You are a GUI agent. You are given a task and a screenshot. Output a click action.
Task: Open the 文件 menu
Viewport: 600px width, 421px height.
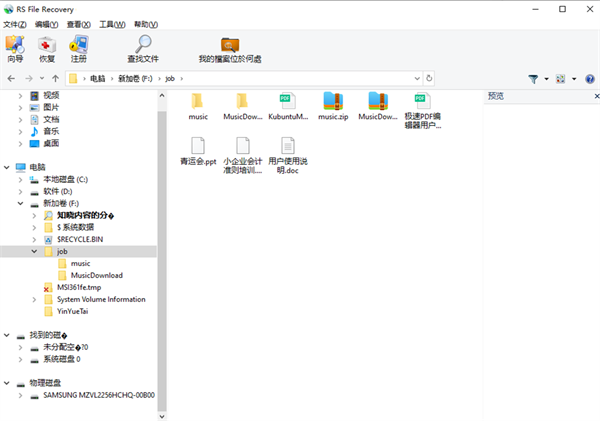coord(15,24)
